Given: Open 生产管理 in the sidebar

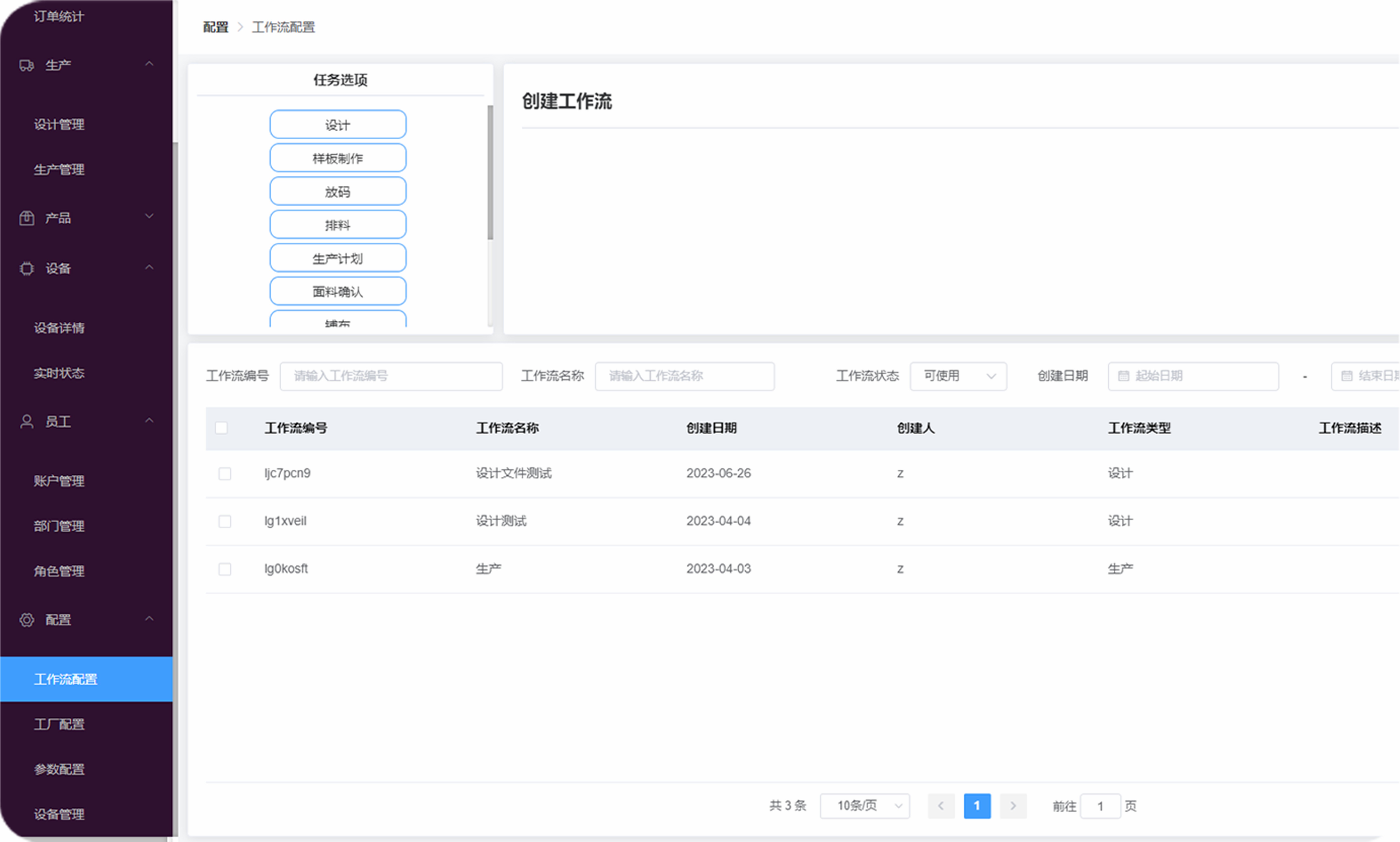Looking at the screenshot, I should click(x=59, y=170).
